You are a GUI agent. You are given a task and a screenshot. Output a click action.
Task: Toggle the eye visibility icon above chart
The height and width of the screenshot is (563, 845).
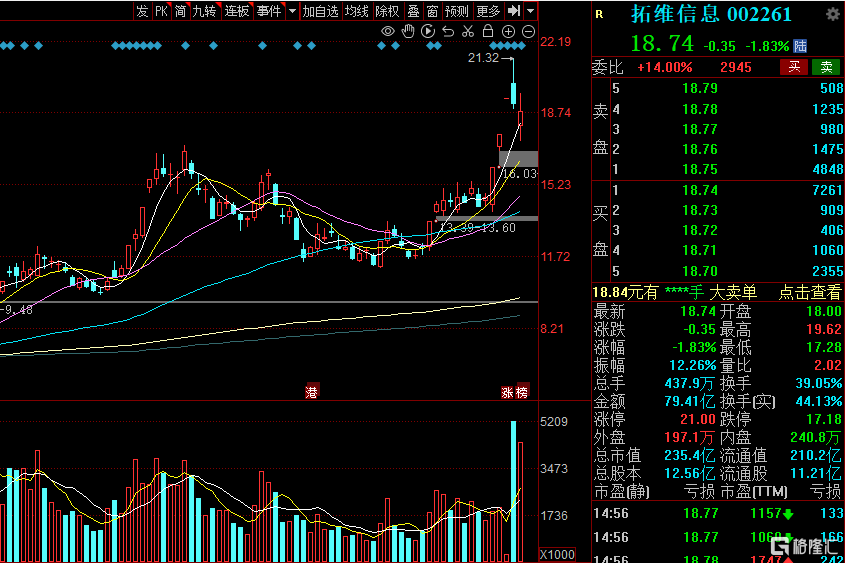(387, 31)
